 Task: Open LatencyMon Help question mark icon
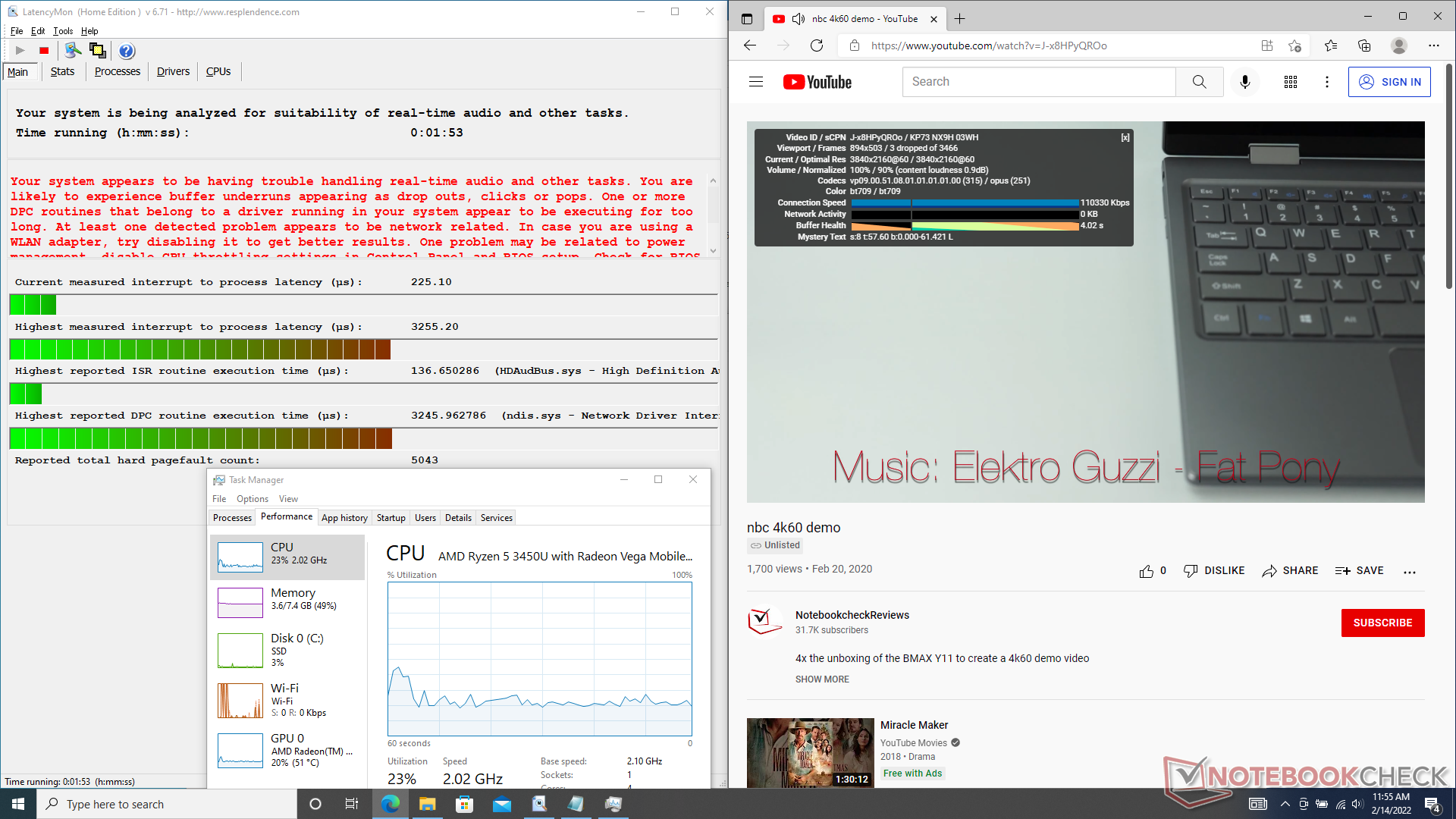coord(127,51)
